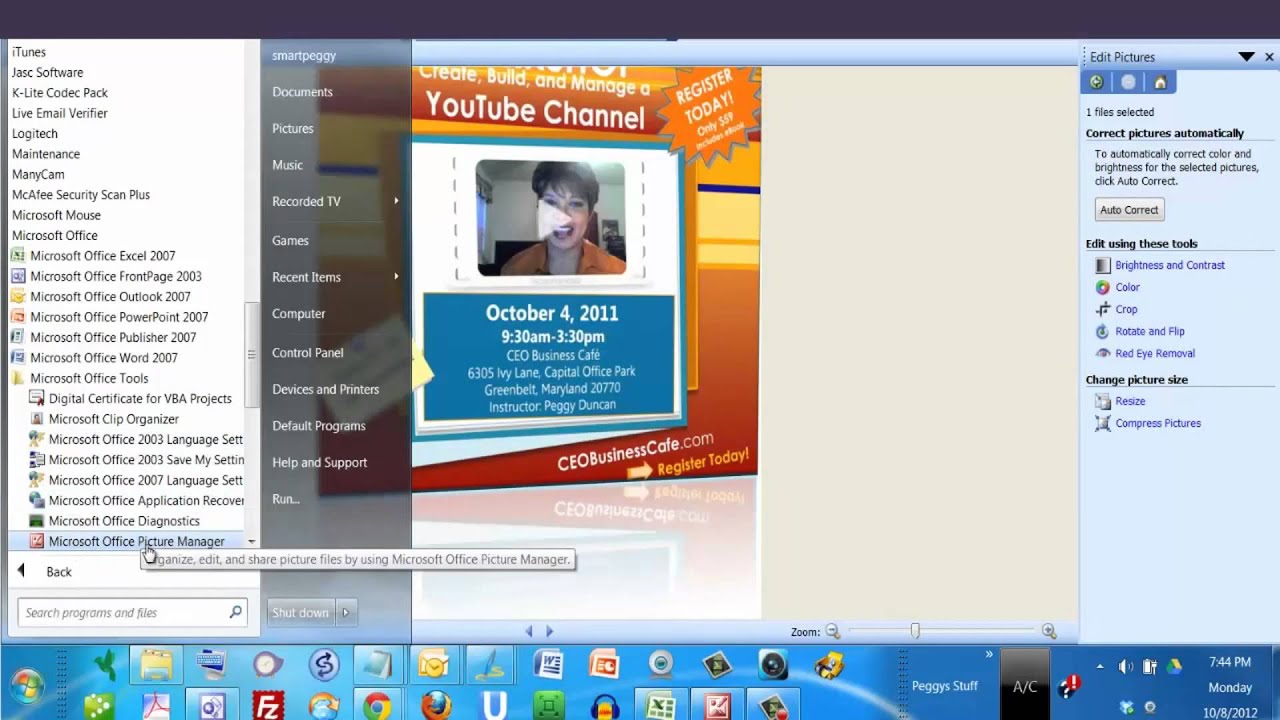
Task: Open Digital Certificate for VBA Projects
Action: [130, 399]
